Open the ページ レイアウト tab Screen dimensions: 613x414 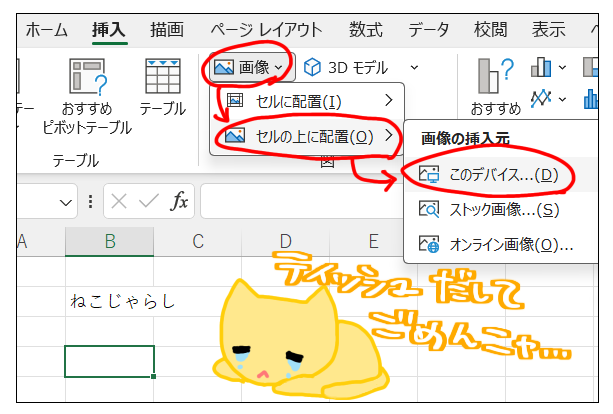267,30
